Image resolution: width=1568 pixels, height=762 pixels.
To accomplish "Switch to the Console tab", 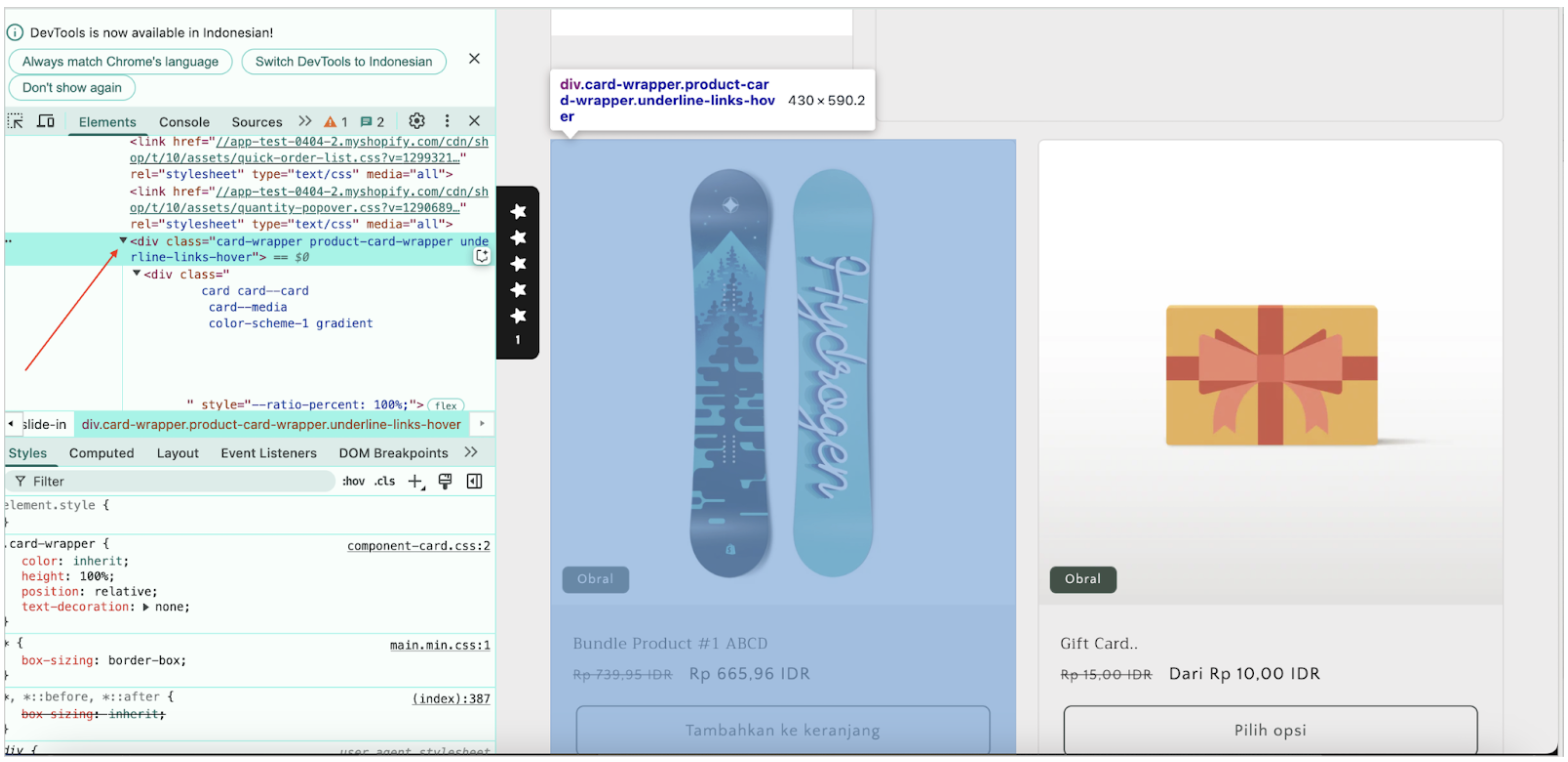I will coord(184,122).
